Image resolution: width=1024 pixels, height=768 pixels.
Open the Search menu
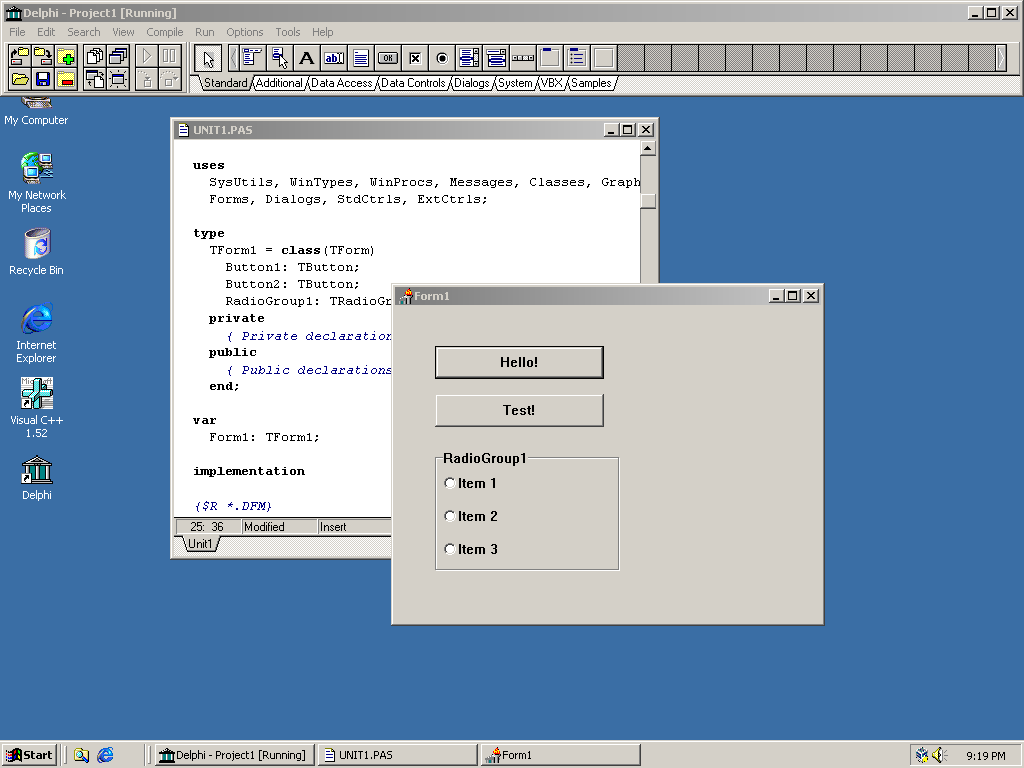(x=84, y=32)
